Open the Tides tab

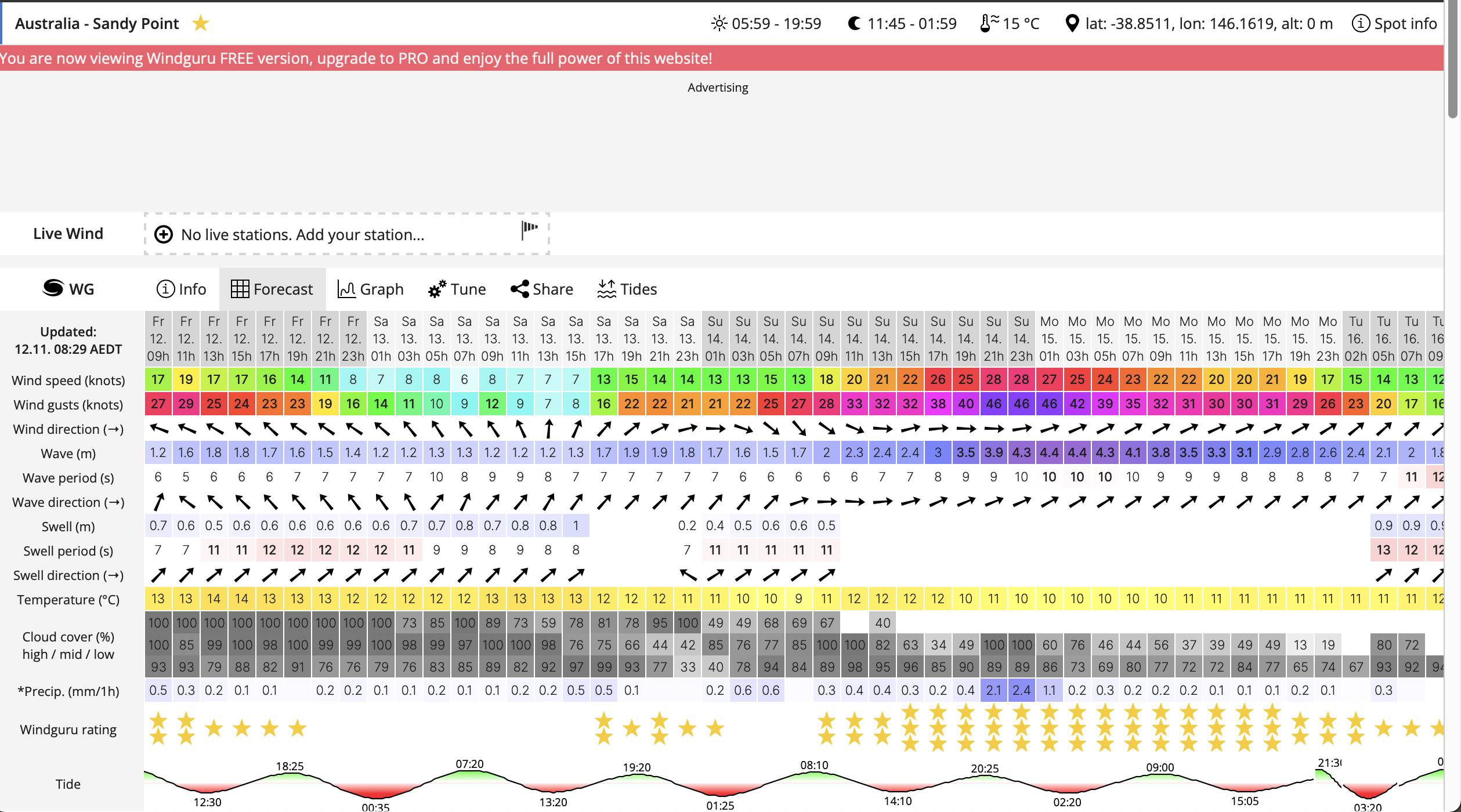[x=627, y=289]
